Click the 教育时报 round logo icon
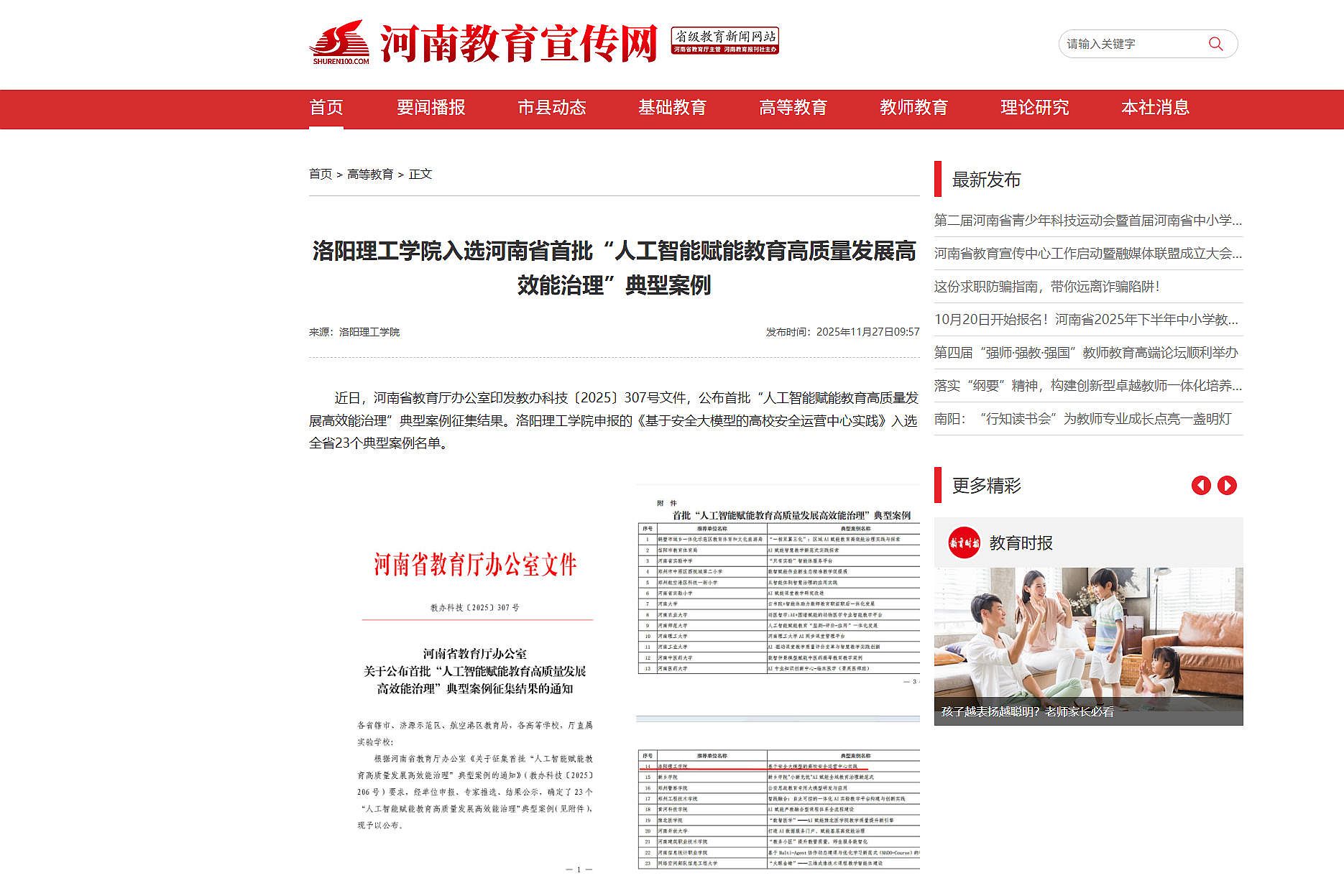The image size is (1344, 896). click(963, 542)
